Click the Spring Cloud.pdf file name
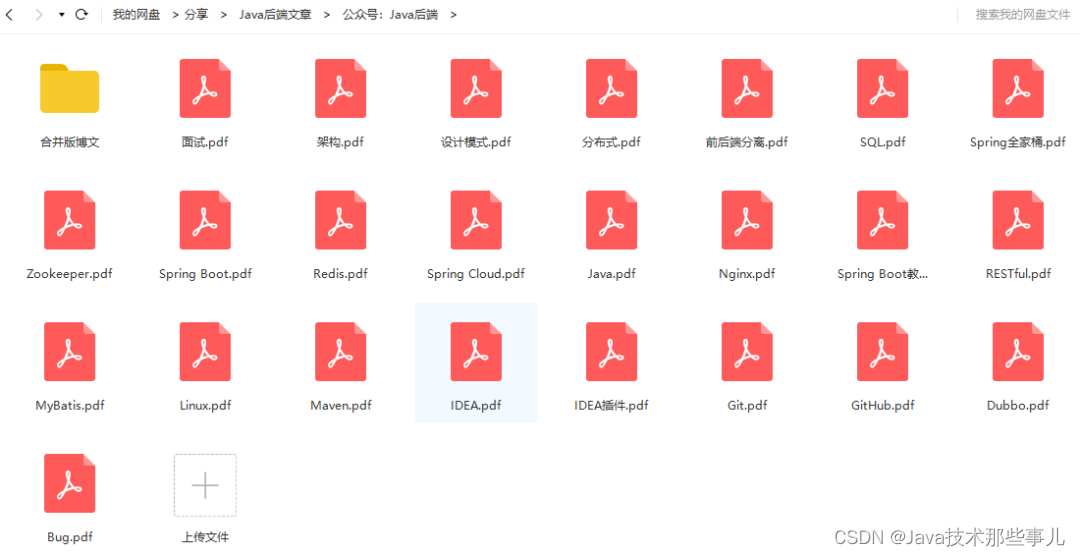Viewport: 1080px width, 556px height. tap(476, 274)
